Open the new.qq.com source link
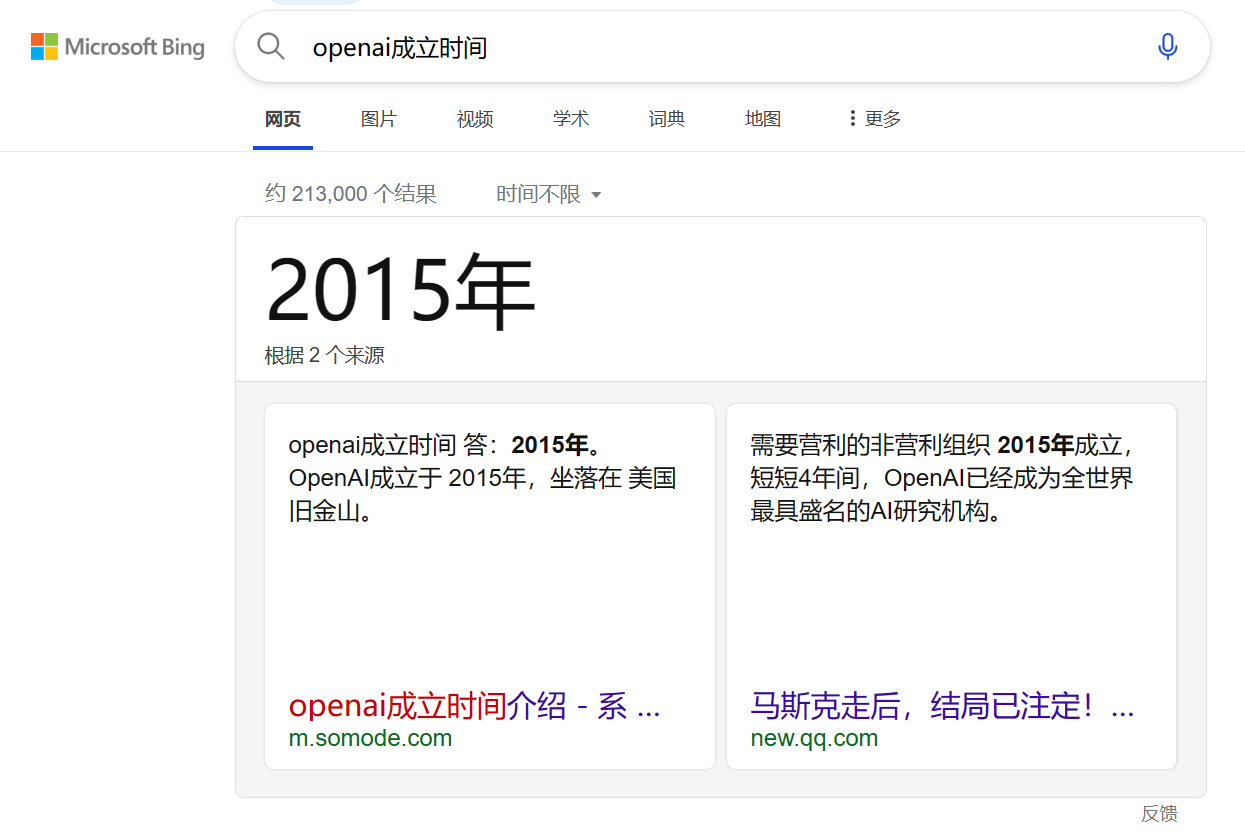This screenshot has height=840, width=1245. (814, 738)
